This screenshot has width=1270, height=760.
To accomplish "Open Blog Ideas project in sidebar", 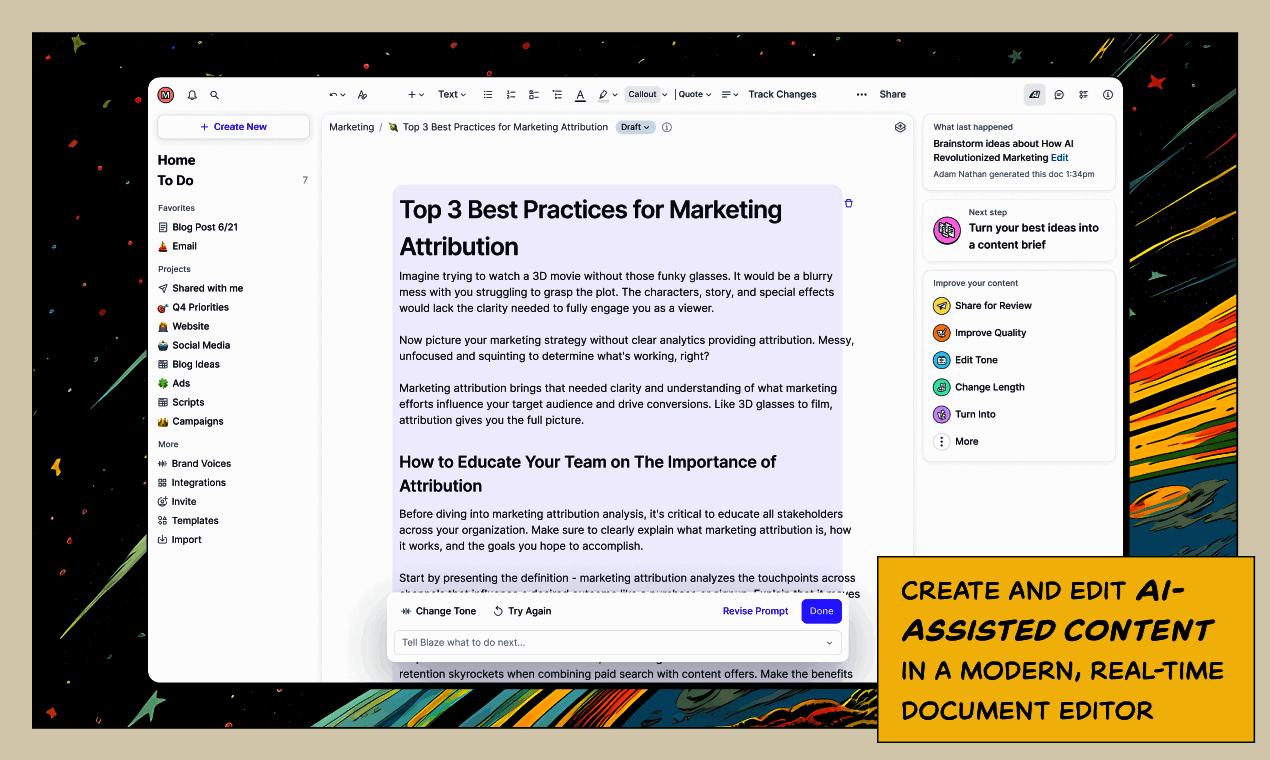I will coord(195,364).
